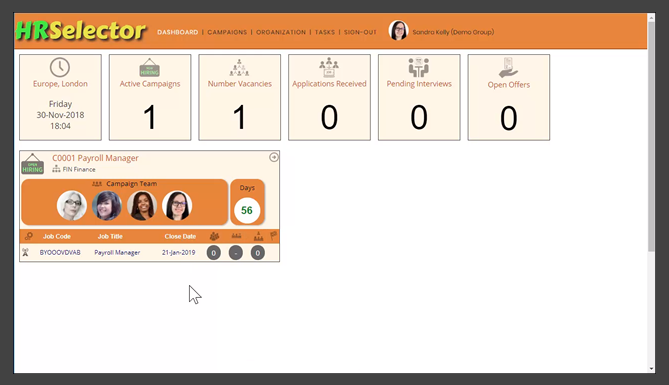The height and width of the screenshot is (385, 669).
Task: Open the Active Campaigns count tile
Action: [x=150, y=97]
